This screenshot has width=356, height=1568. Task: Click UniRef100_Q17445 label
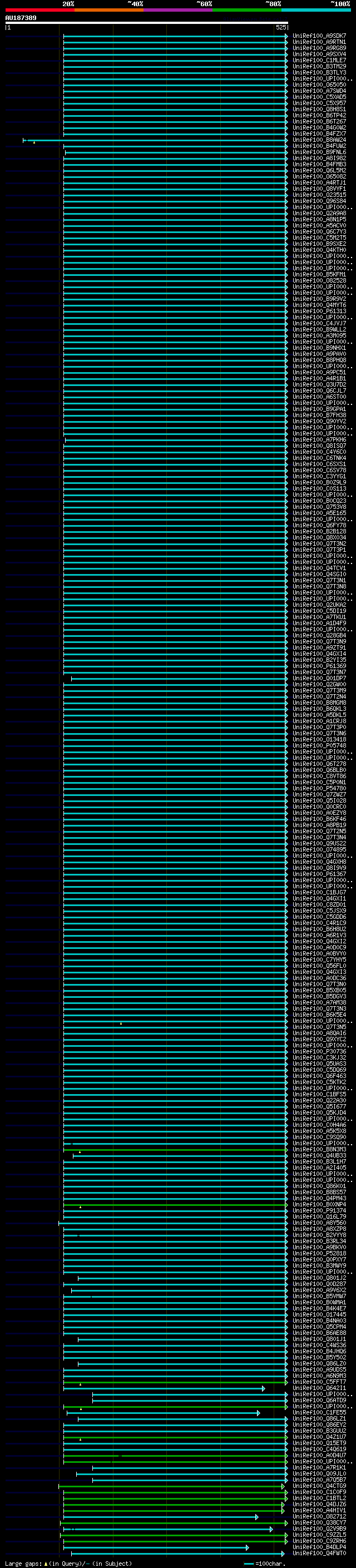click(319, 1314)
